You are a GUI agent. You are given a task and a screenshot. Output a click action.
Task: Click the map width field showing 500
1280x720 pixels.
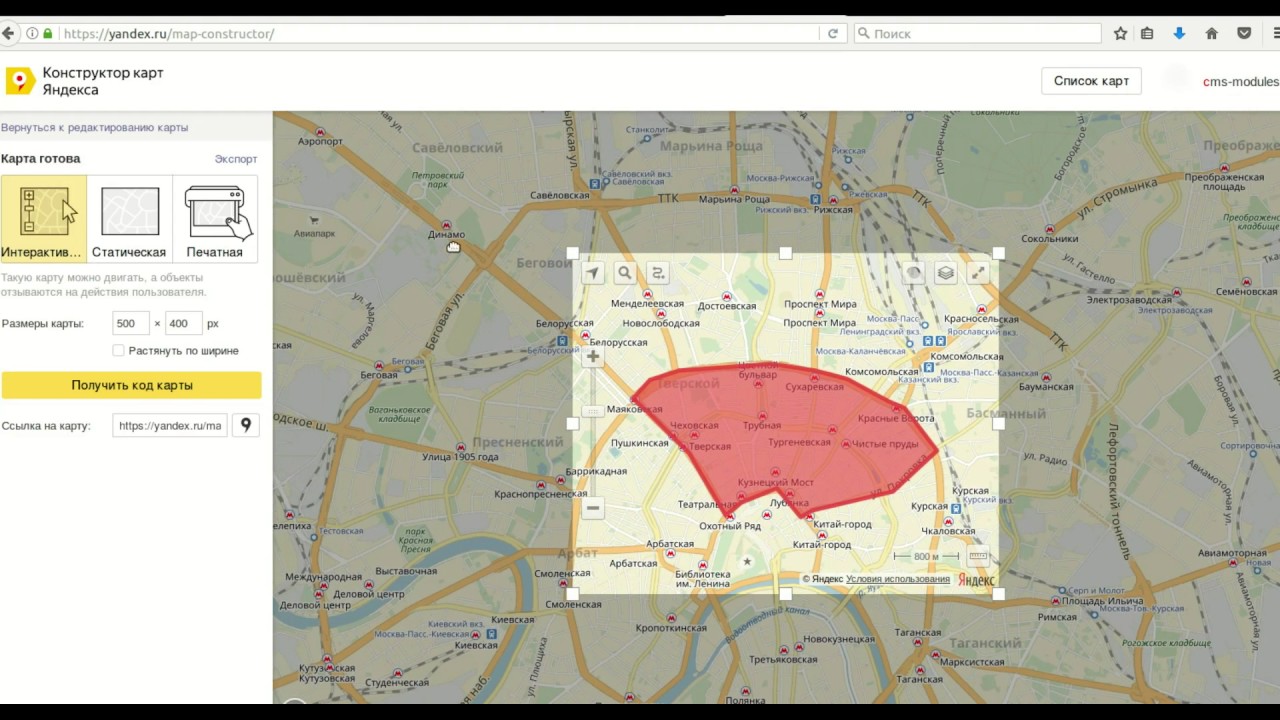[x=131, y=323]
